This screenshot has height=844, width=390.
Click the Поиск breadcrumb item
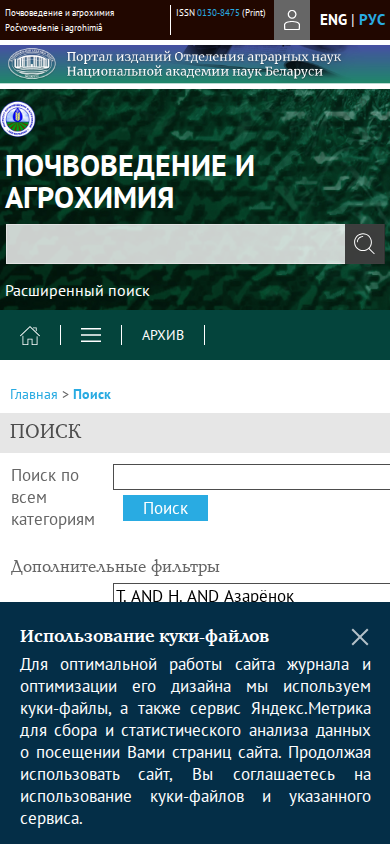pyautogui.click(x=92, y=395)
